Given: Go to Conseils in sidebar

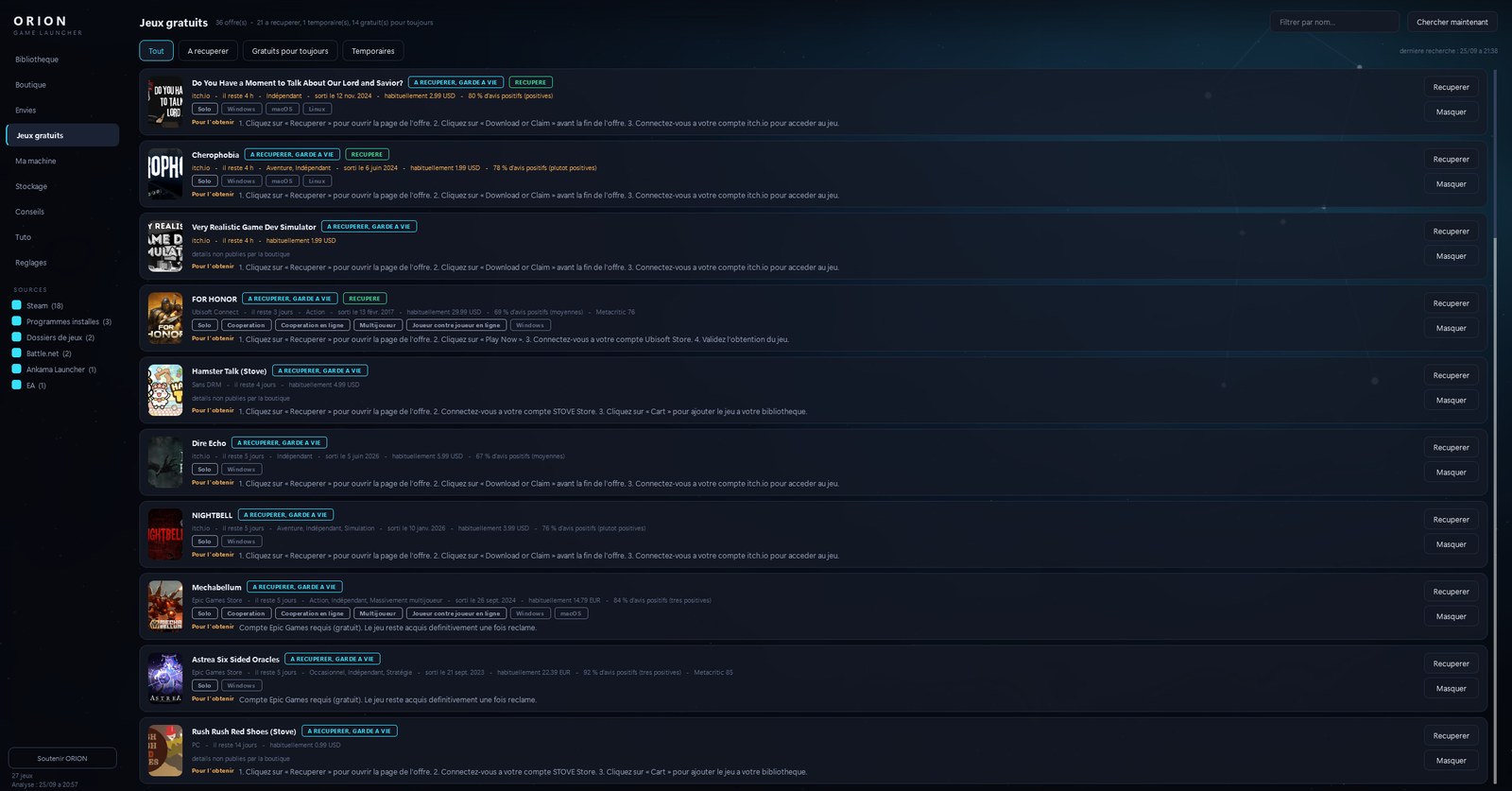Looking at the screenshot, I should tap(62, 212).
